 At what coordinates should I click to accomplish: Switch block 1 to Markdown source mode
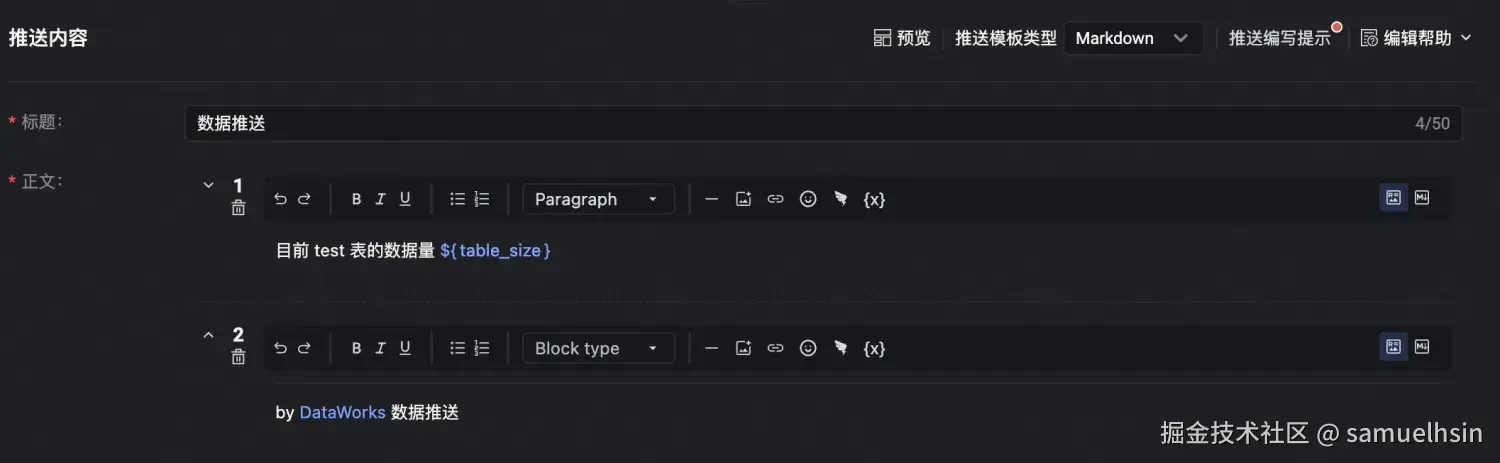click(x=1422, y=198)
